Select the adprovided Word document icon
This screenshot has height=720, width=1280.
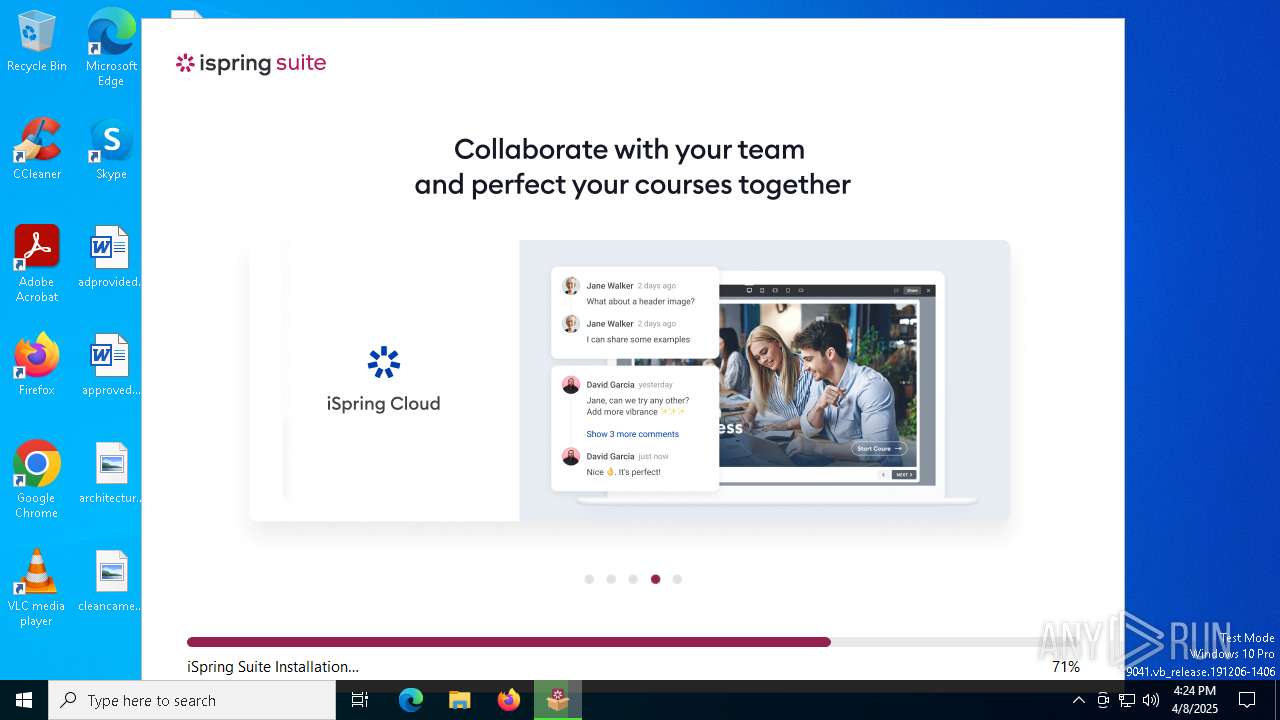point(110,257)
